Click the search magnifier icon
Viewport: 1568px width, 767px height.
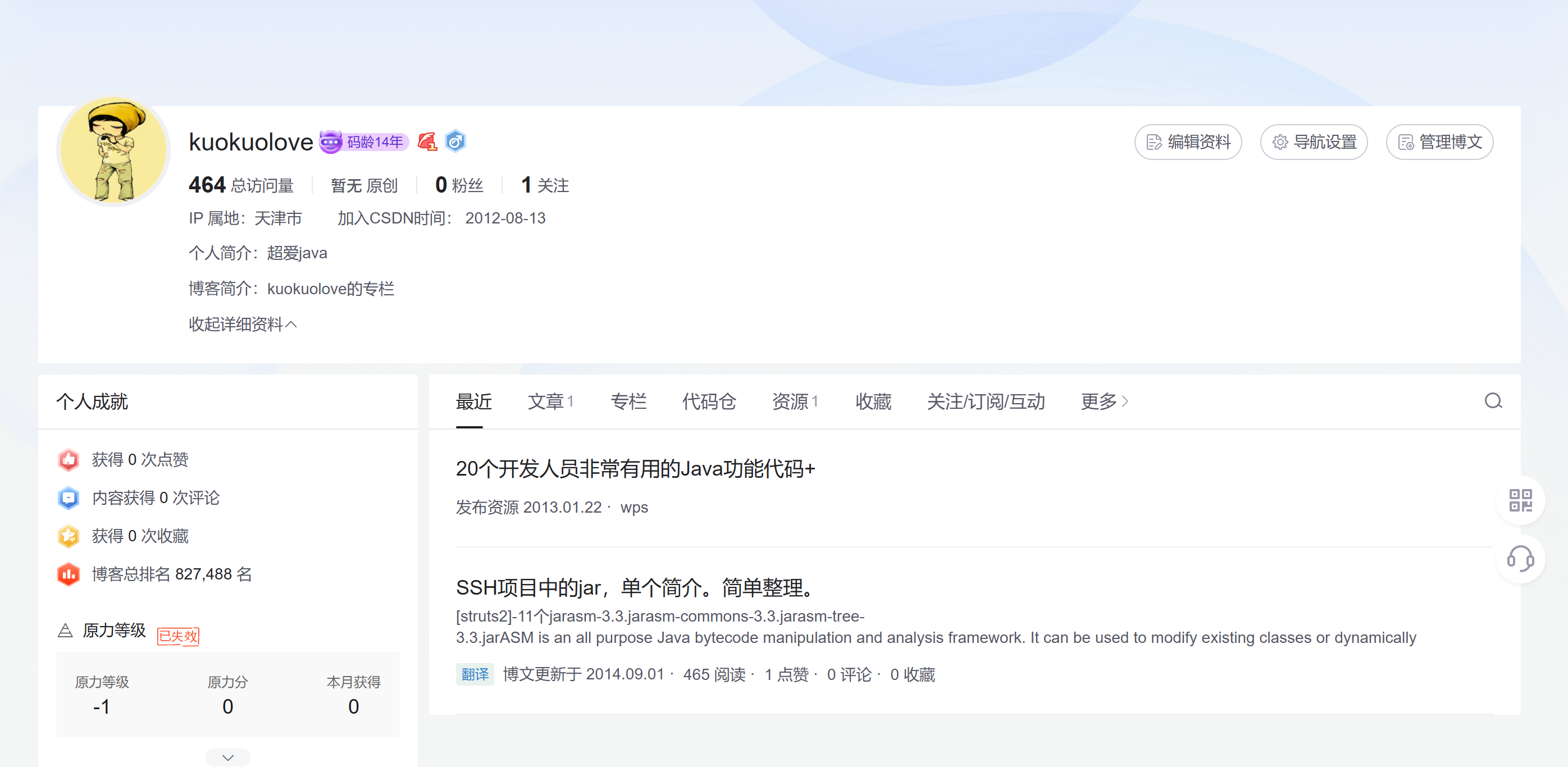point(1493,401)
